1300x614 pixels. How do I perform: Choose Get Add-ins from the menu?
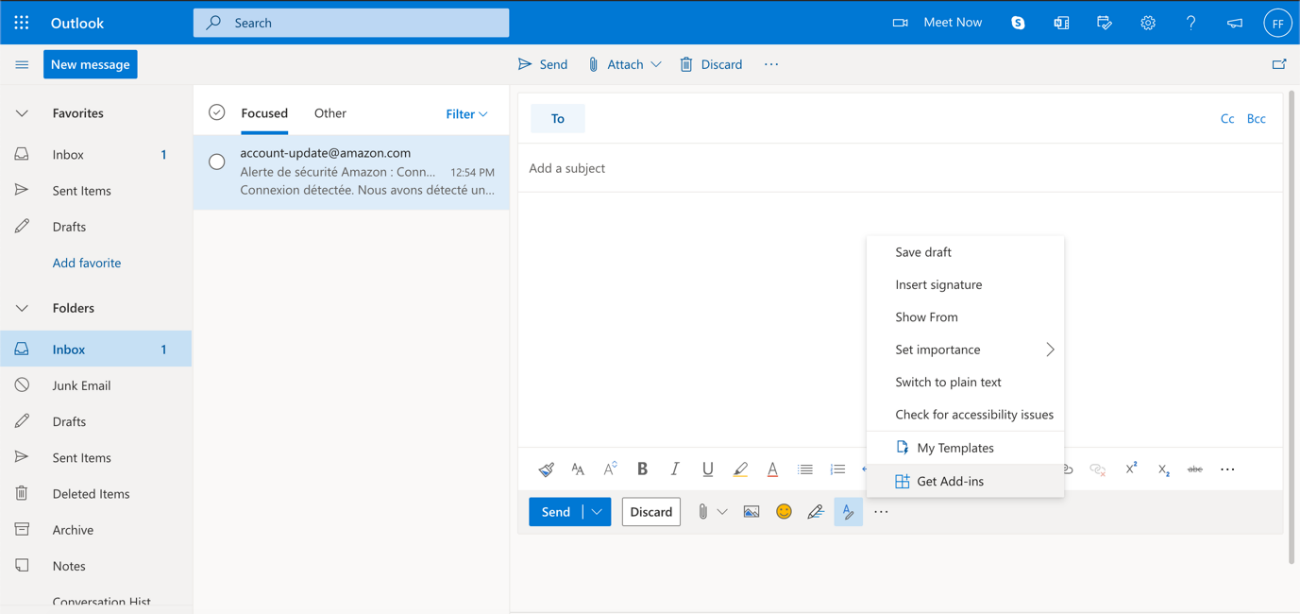pyautogui.click(x=950, y=481)
